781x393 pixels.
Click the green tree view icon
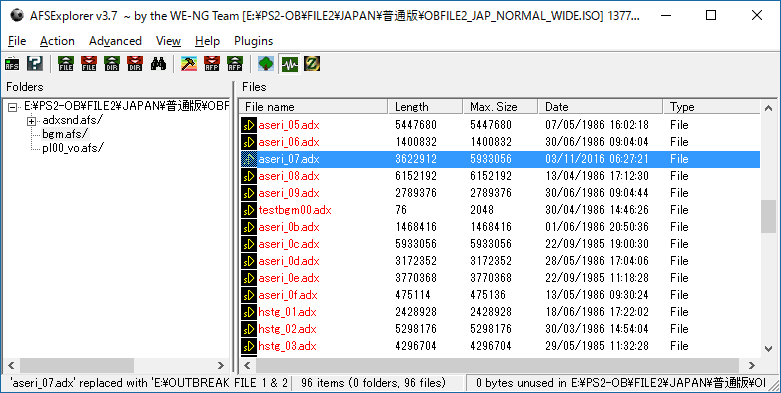point(266,63)
